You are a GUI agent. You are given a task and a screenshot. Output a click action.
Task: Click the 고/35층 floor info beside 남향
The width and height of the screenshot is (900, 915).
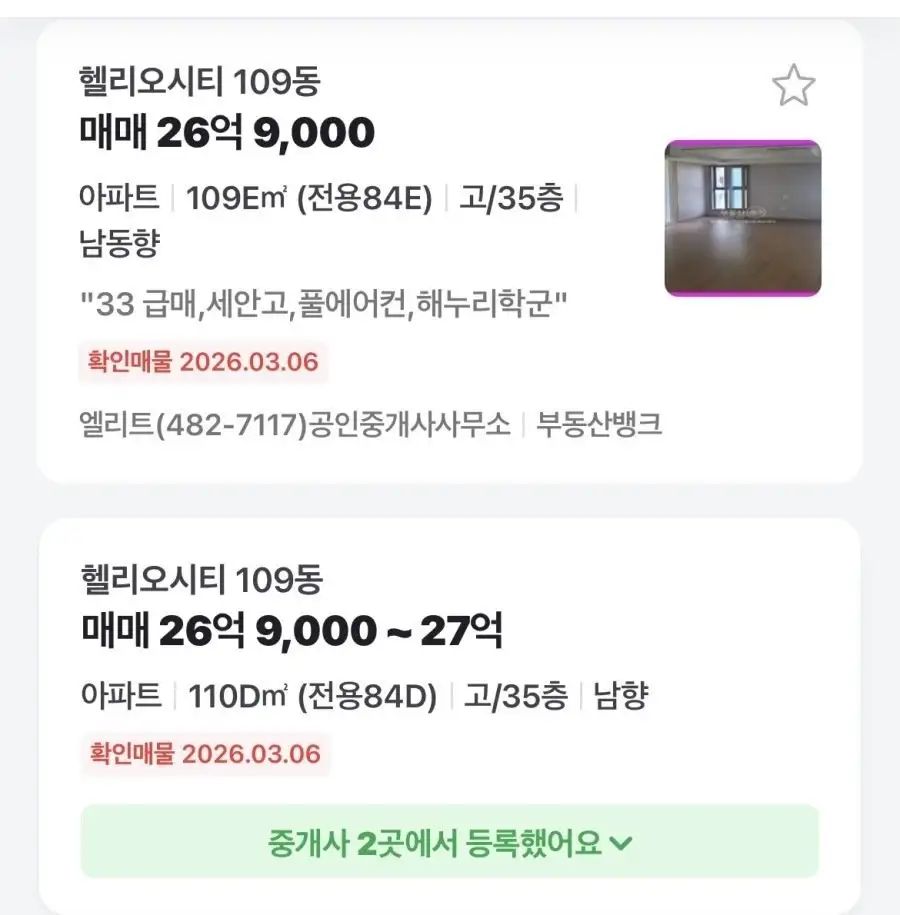[x=515, y=696]
